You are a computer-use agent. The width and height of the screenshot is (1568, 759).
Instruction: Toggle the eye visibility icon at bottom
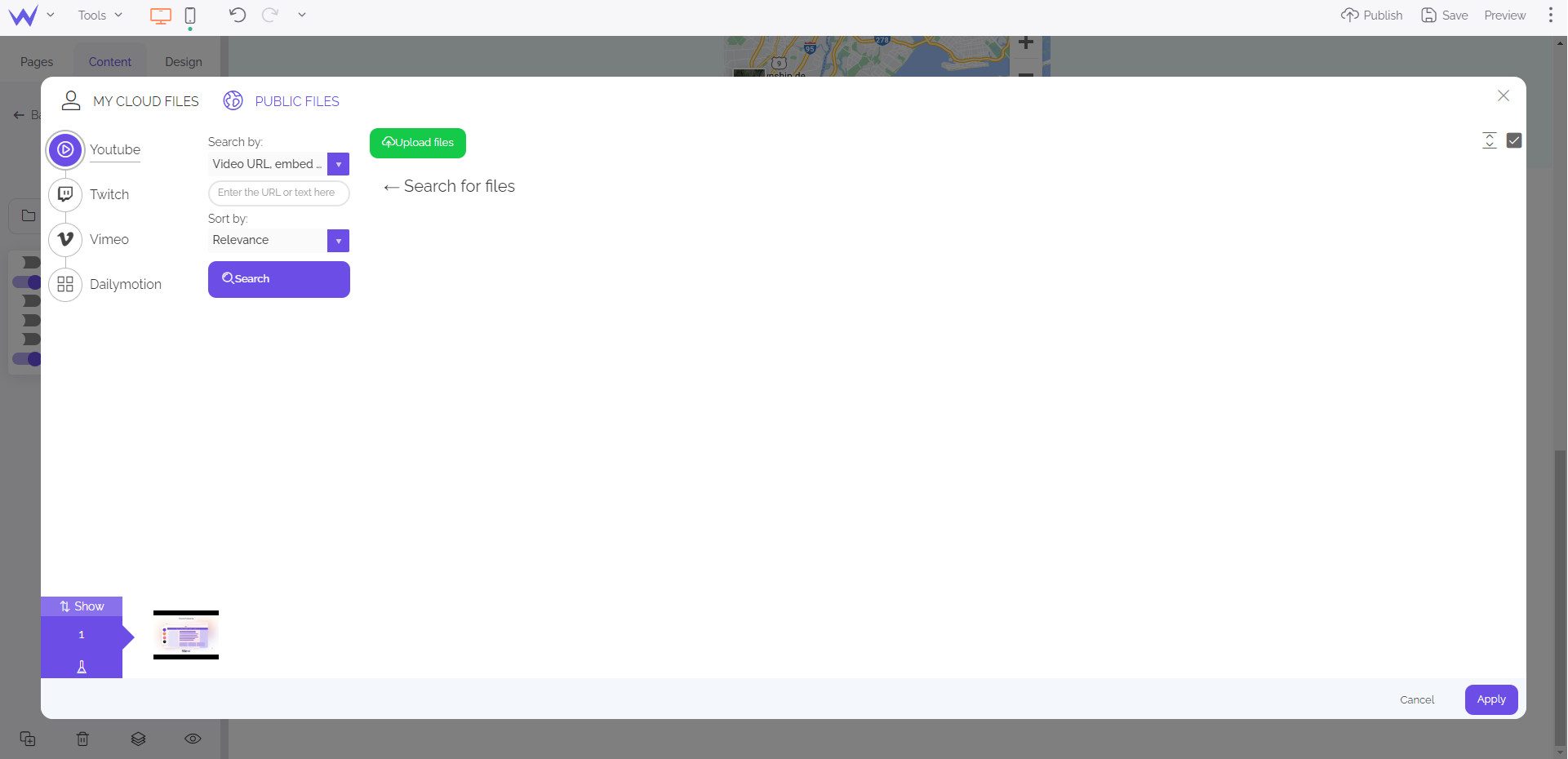193,739
